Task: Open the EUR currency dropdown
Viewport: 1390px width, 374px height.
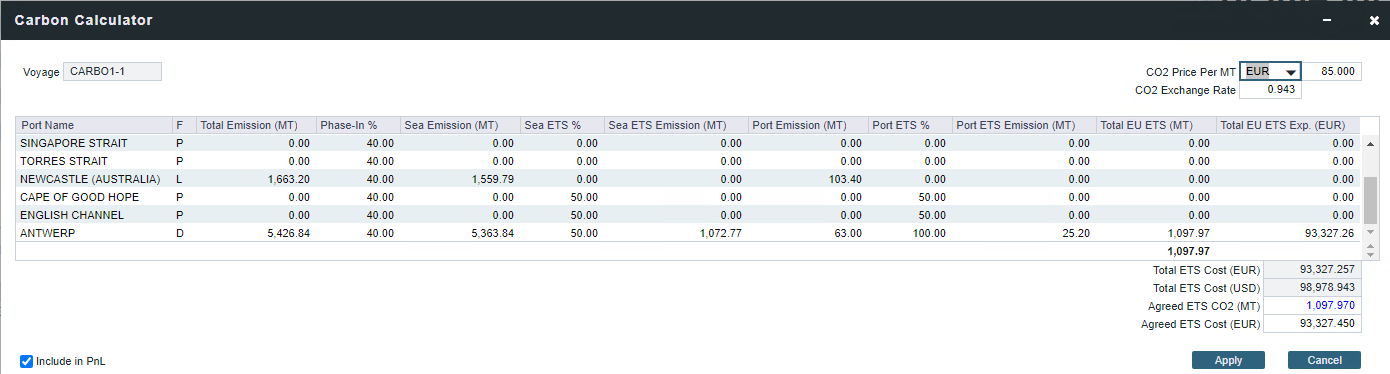Action: click(1270, 72)
